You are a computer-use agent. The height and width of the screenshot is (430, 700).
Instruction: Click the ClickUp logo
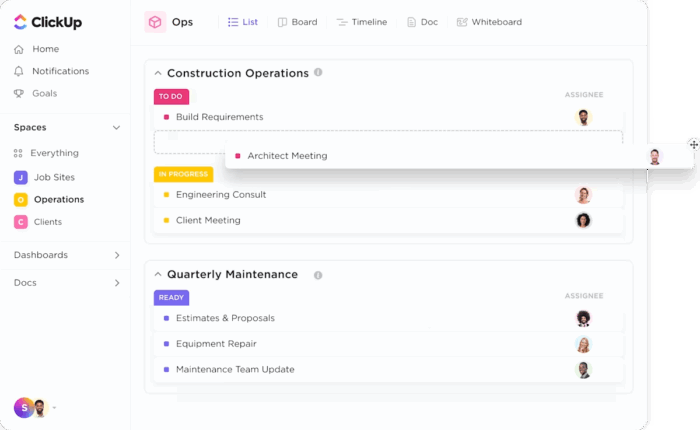pos(48,22)
